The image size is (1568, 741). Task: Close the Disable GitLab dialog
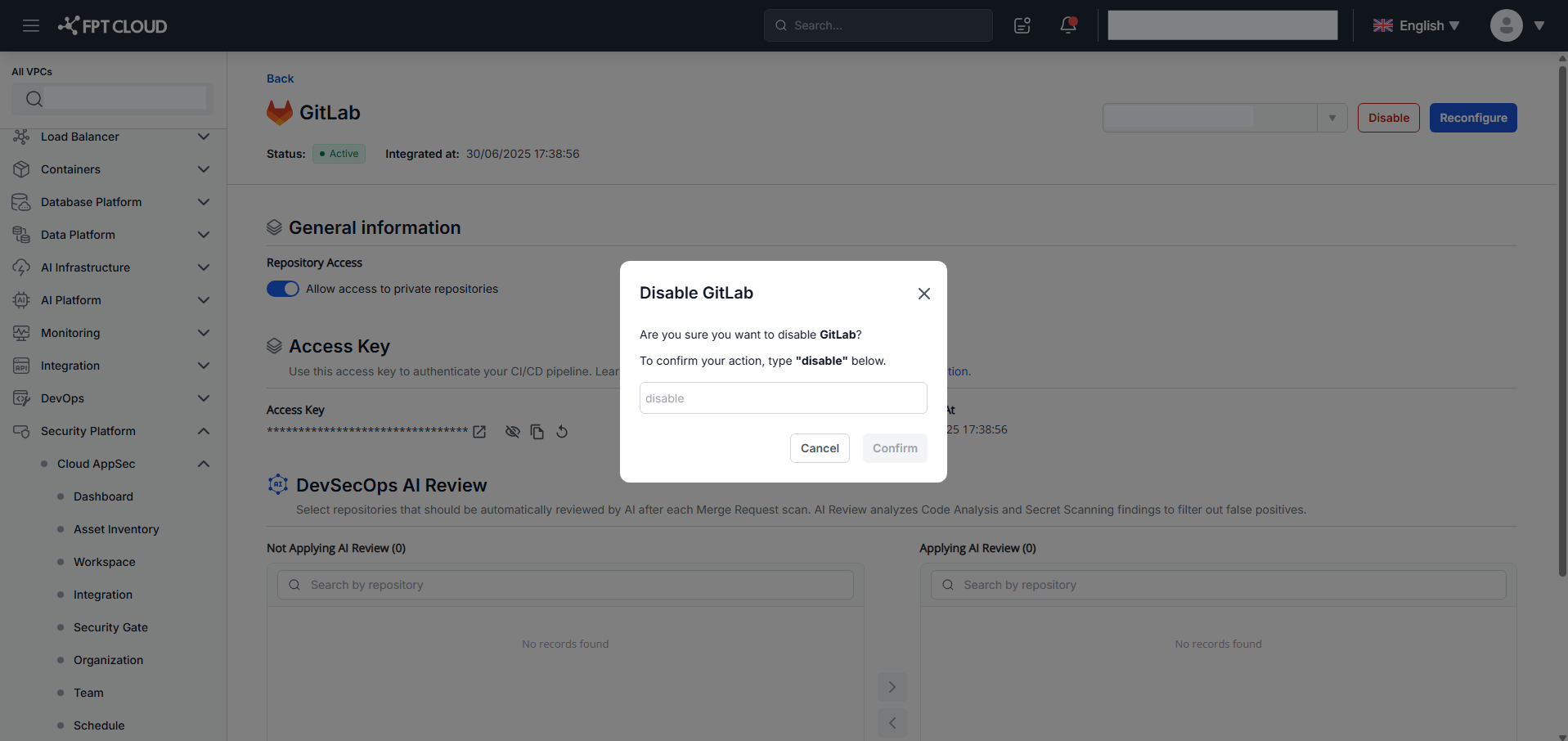coord(924,294)
